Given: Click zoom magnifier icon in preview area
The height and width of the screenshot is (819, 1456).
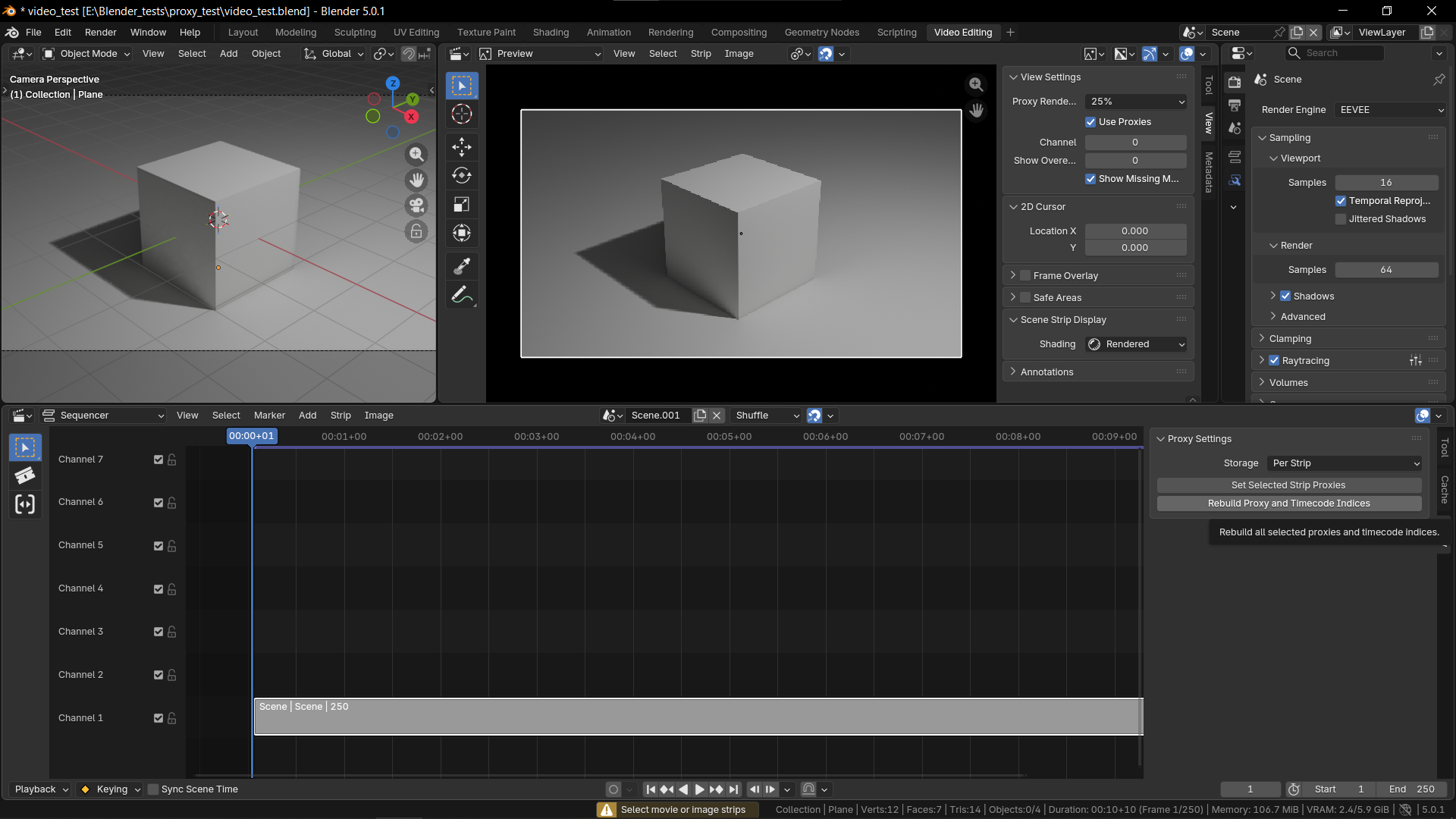Looking at the screenshot, I should [x=977, y=85].
